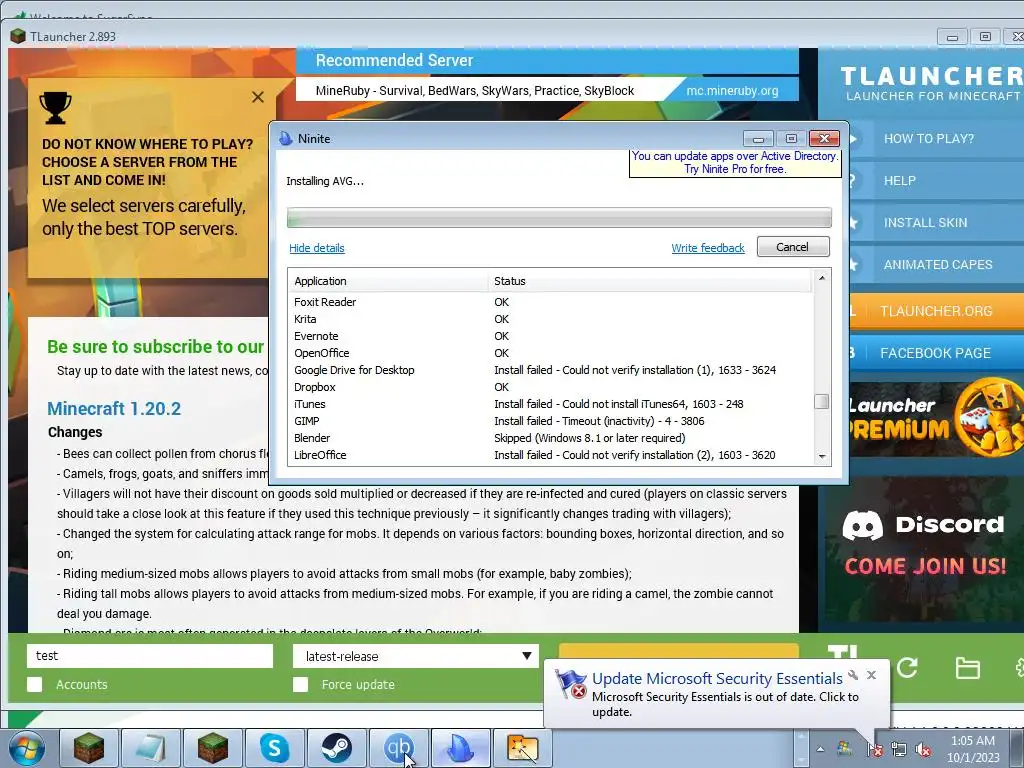Open the Skype taskbar icon

coord(274,748)
